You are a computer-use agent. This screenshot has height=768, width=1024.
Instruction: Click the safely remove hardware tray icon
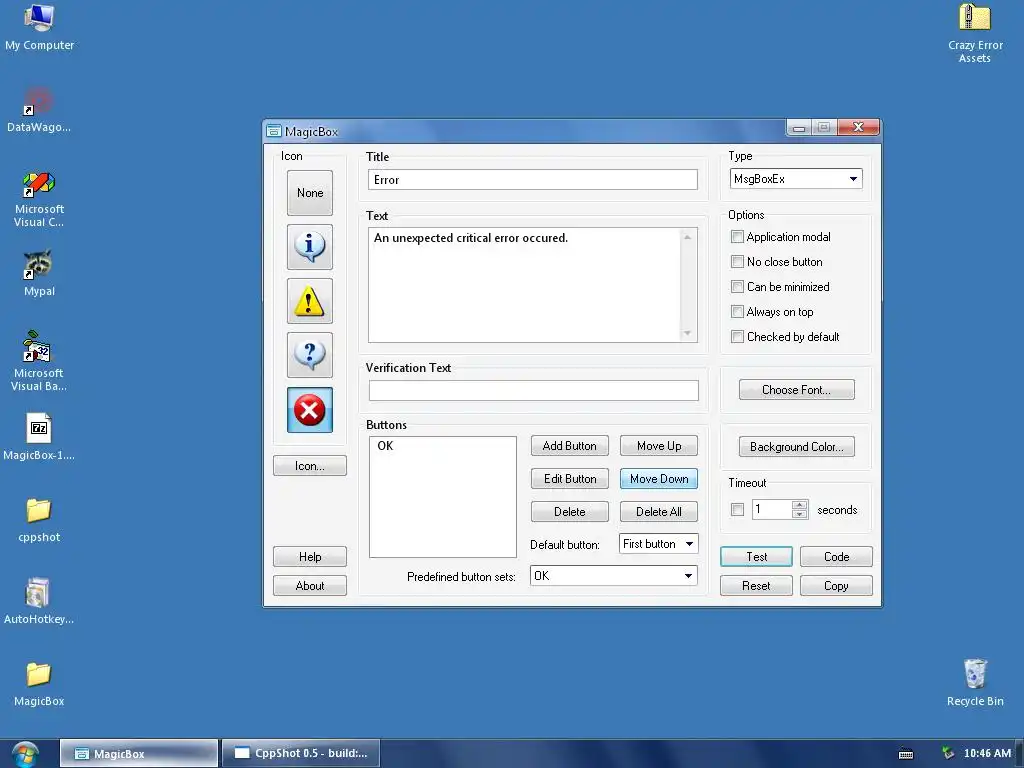coord(948,753)
